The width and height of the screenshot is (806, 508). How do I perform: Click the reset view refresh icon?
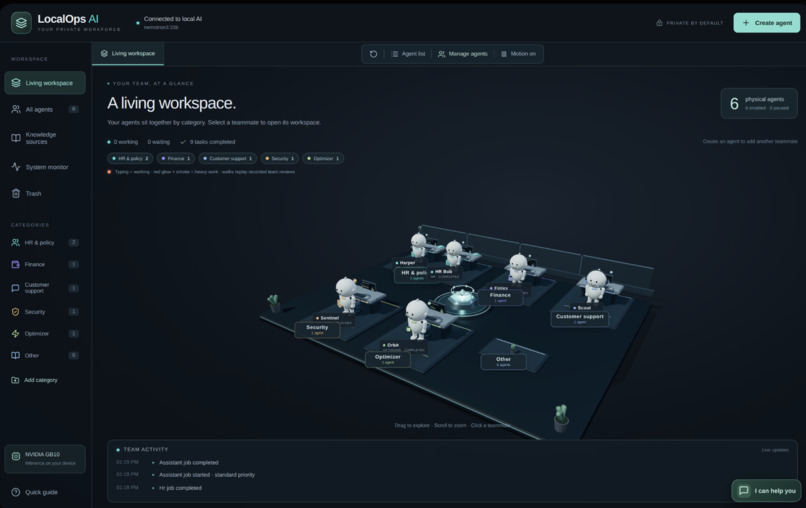click(x=374, y=54)
